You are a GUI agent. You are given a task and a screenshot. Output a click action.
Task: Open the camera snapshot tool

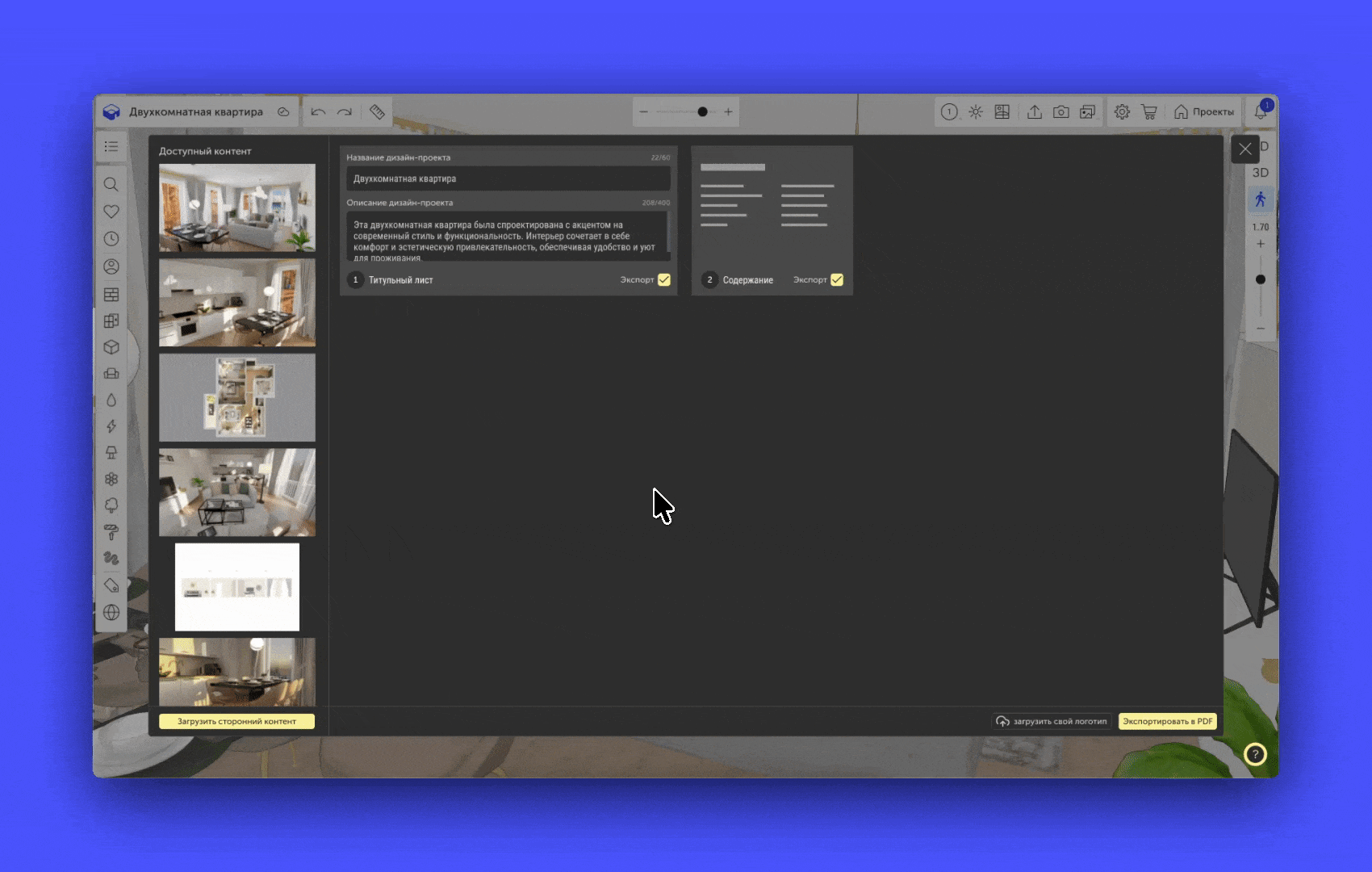coord(1061,112)
